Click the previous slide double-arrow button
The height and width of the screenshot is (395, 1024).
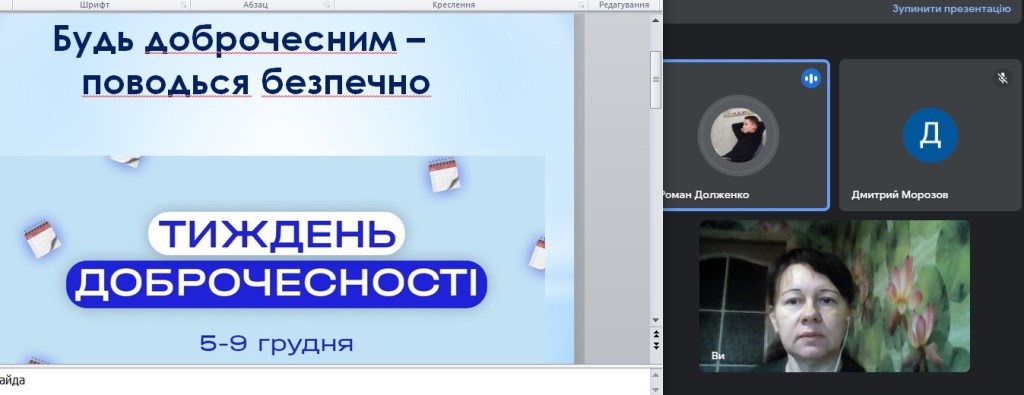coord(656,334)
